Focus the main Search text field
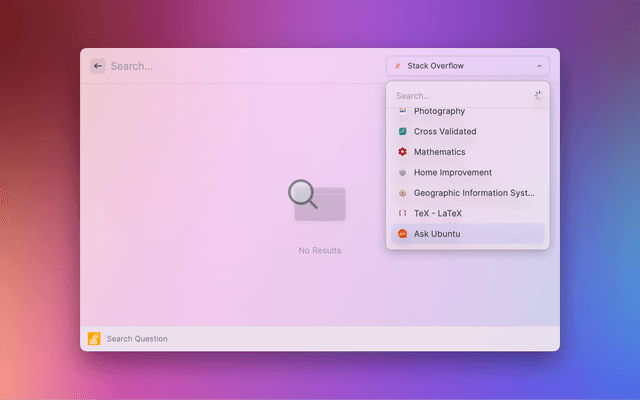Image resolution: width=640 pixels, height=400 pixels. click(240, 66)
